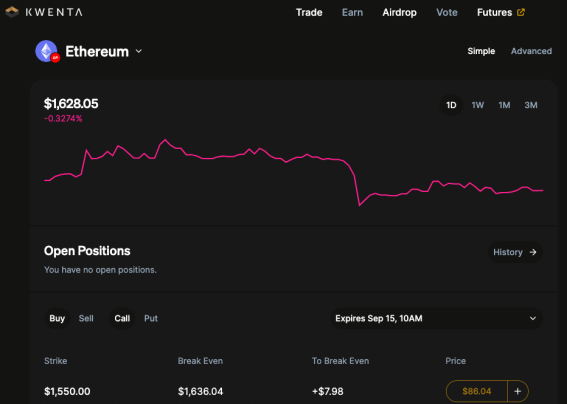Click the arrow icon in History button
567x404 pixels.
point(533,252)
